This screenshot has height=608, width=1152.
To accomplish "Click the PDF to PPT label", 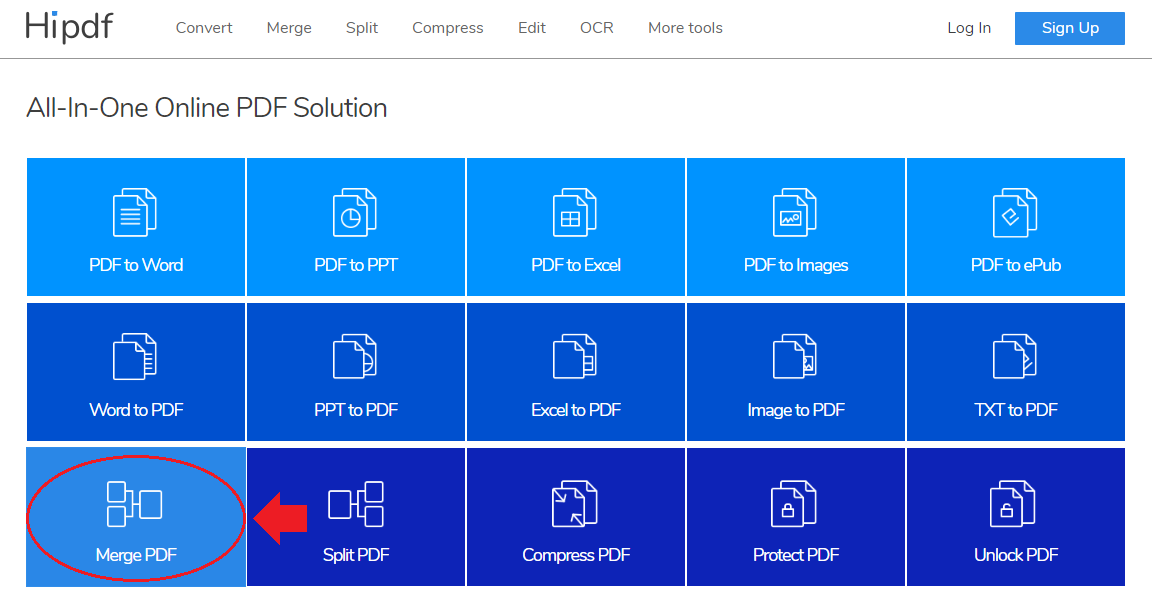I will click(x=356, y=265).
